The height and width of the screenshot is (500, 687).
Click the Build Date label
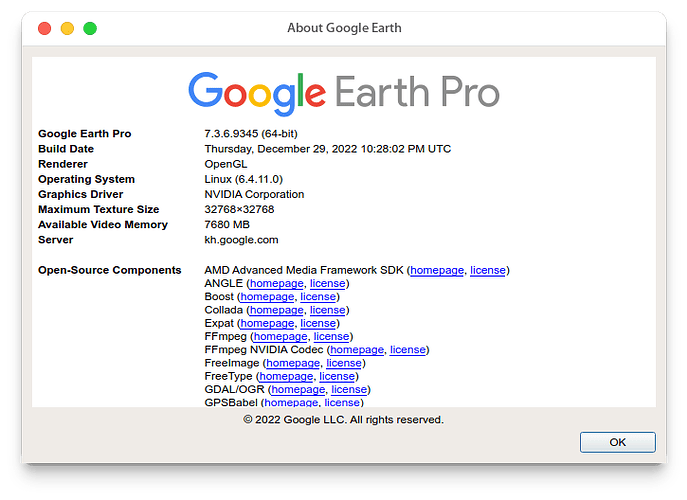(x=66, y=149)
